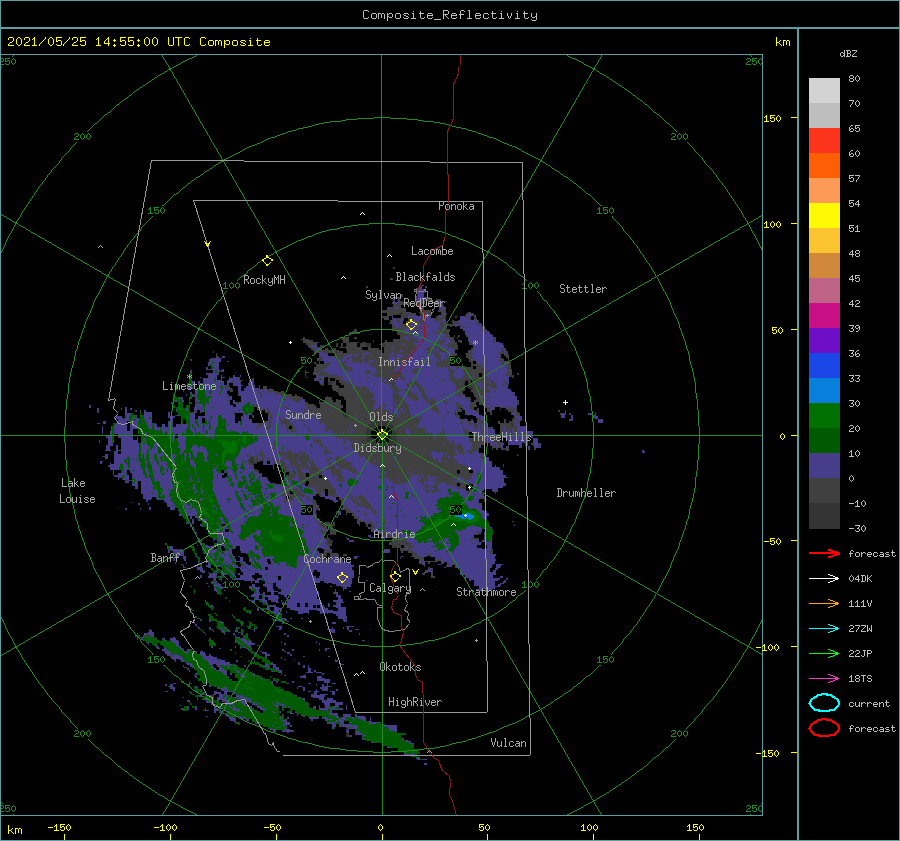Pick the magenta swatch between 42 and 39 dBZ
Image resolution: width=900 pixels, height=841 pixels.
coord(824,316)
